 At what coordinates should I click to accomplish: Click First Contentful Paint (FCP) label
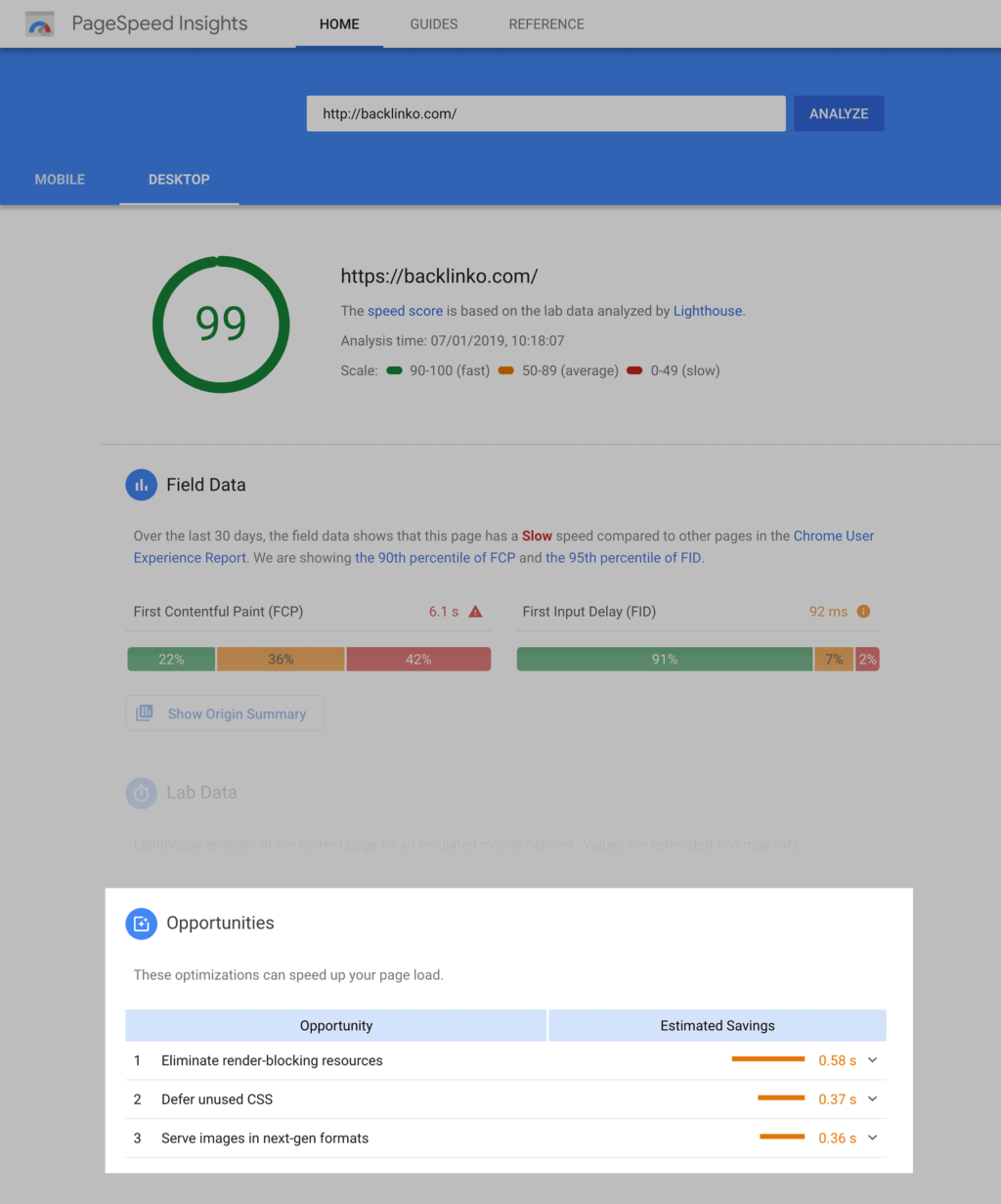[x=218, y=612]
